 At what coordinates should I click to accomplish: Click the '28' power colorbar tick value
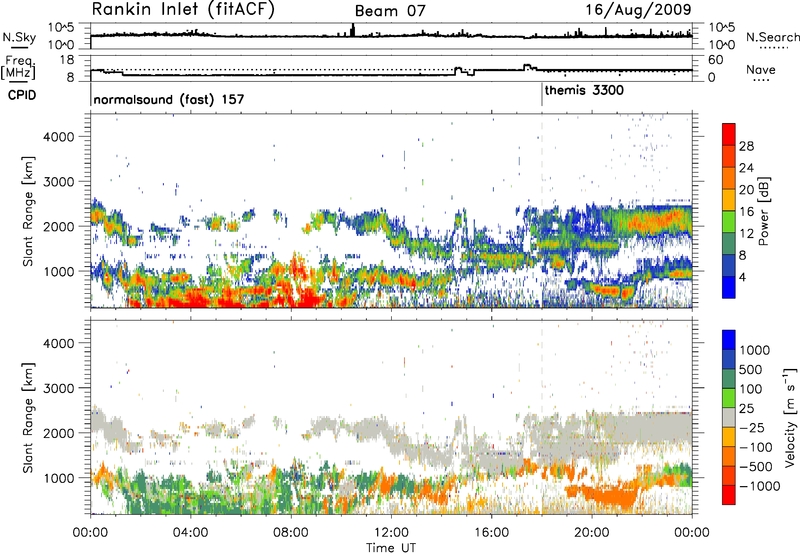pos(746,146)
